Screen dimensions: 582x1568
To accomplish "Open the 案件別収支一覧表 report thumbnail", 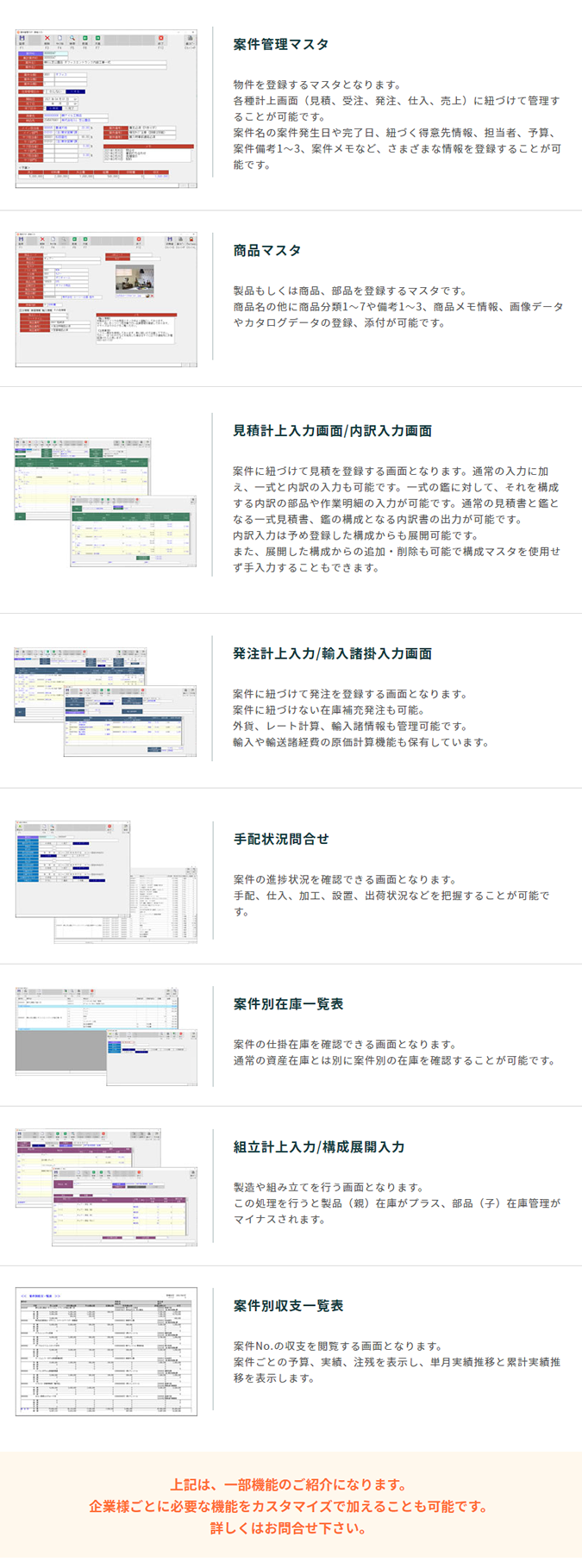I will (105, 1351).
